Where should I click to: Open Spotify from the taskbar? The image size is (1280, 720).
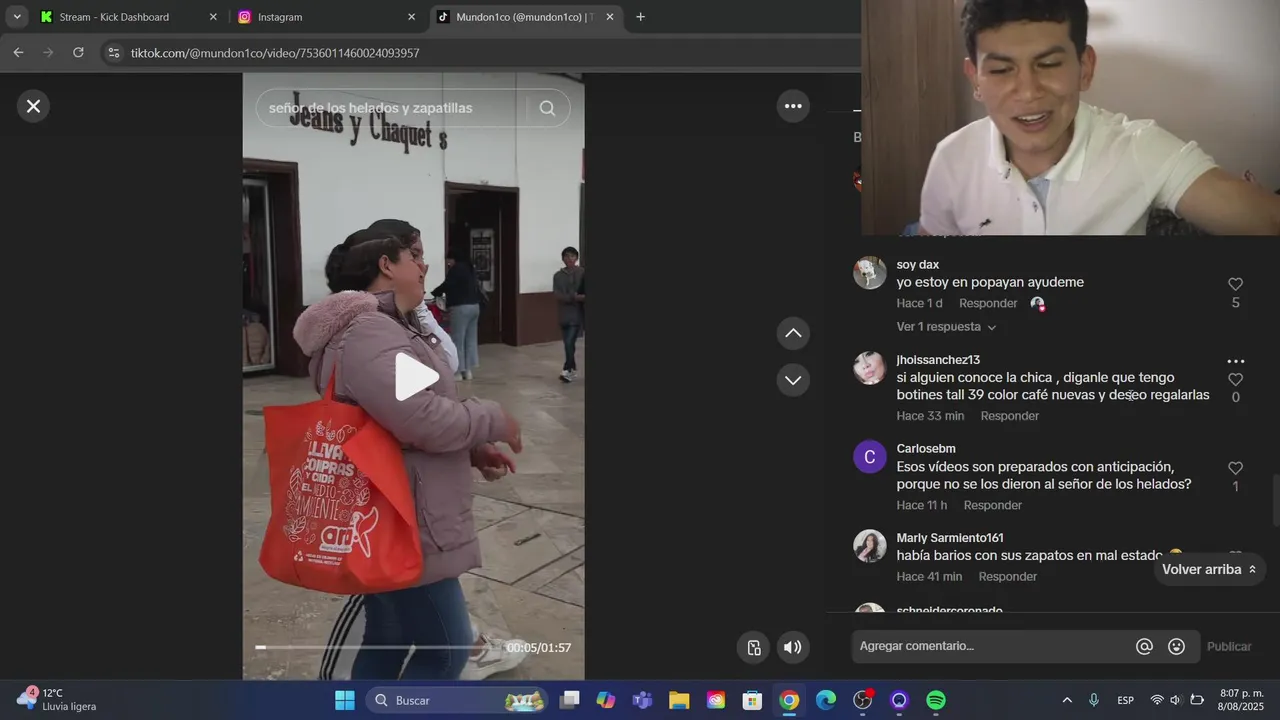(936, 700)
